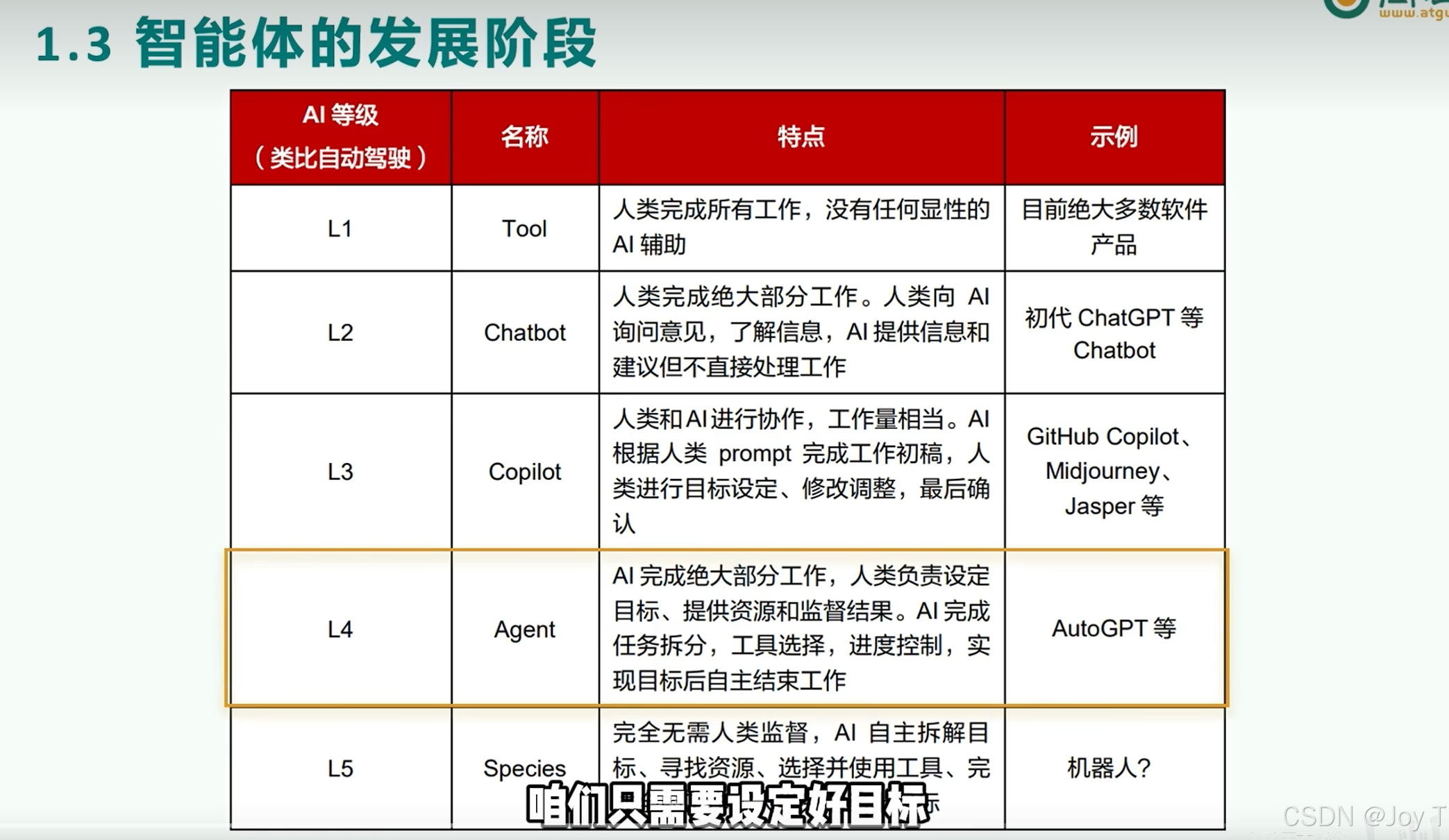Select the 'L4' level cell
Image resolution: width=1449 pixels, height=840 pixels.
(340, 629)
